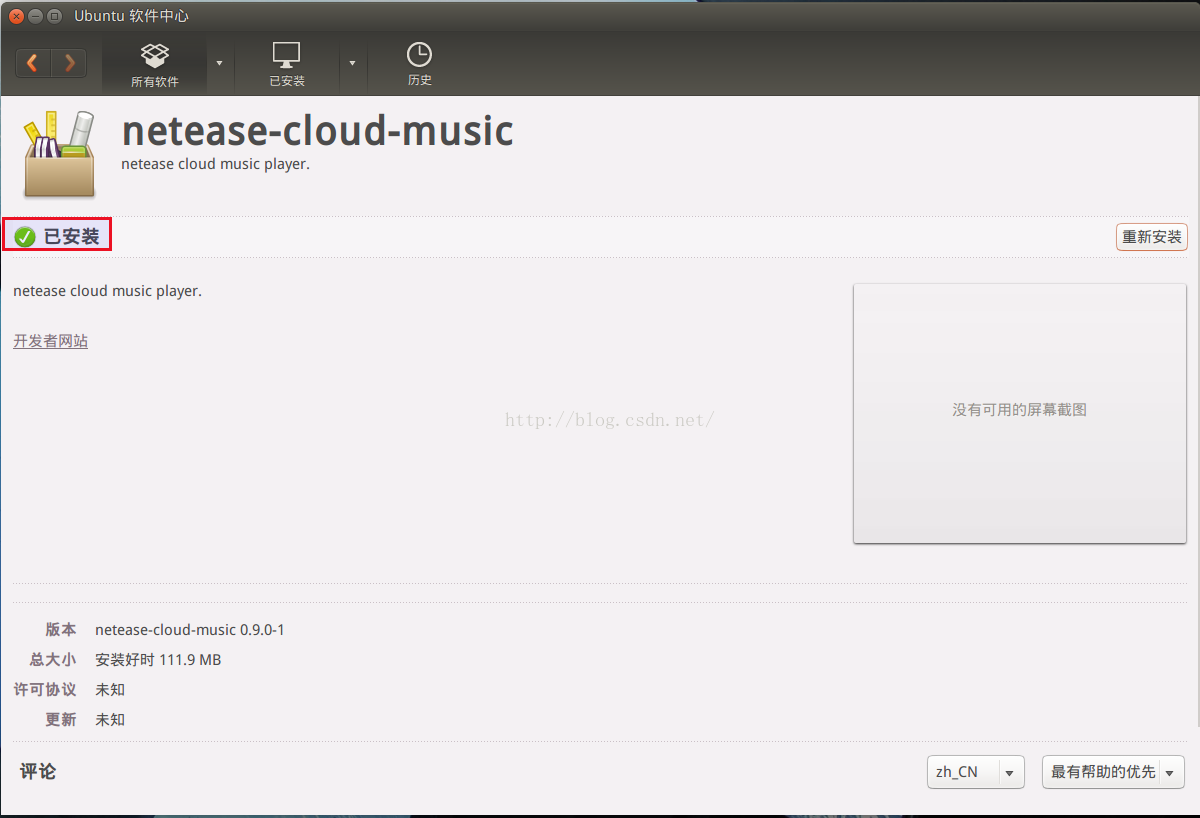Viewport: 1200px width, 818px height.
Task: Click the 评论 section heading
Action: point(38,772)
